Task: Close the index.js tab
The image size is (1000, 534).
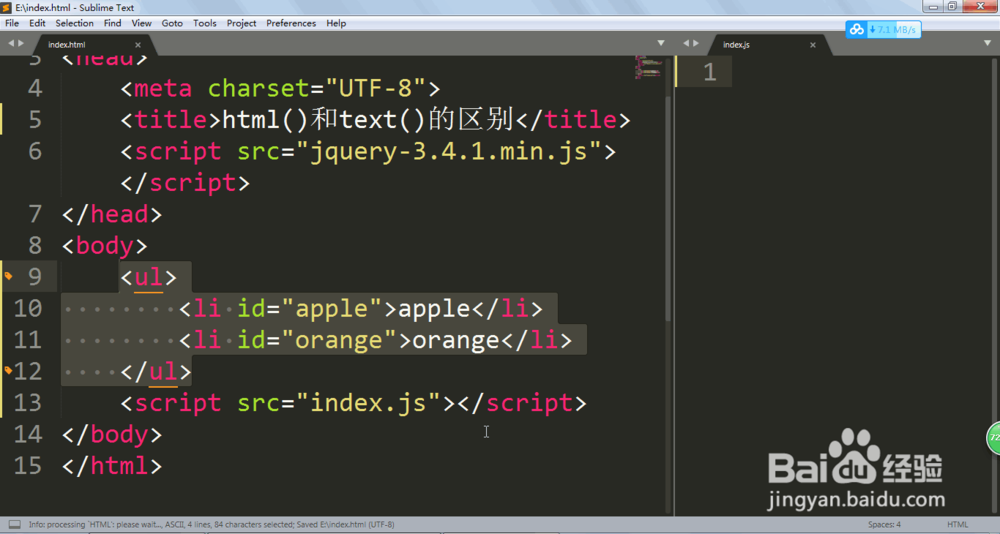Action: pos(812,45)
